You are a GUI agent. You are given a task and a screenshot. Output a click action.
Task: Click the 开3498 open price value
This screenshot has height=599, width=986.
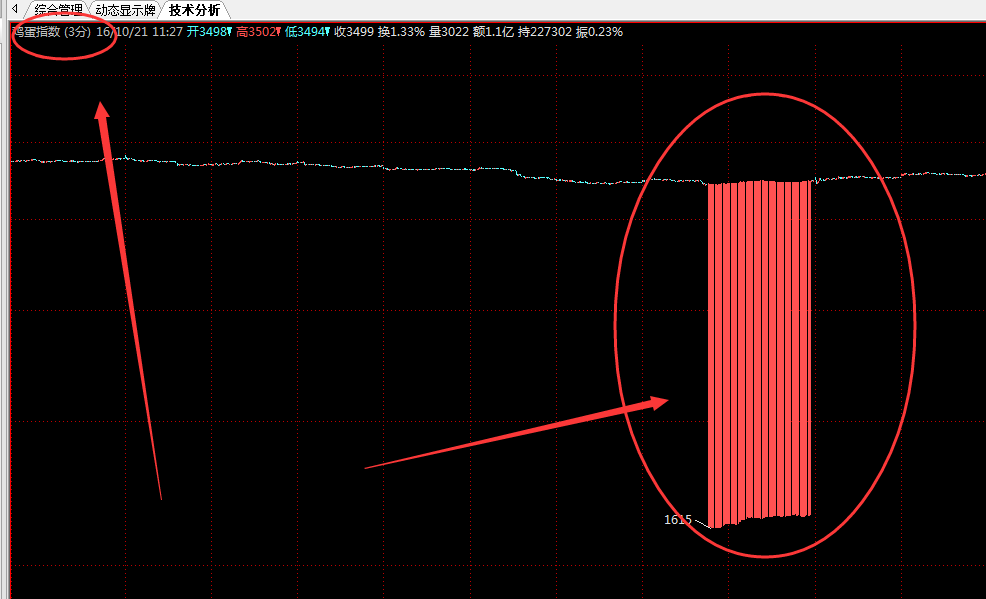tap(205, 32)
